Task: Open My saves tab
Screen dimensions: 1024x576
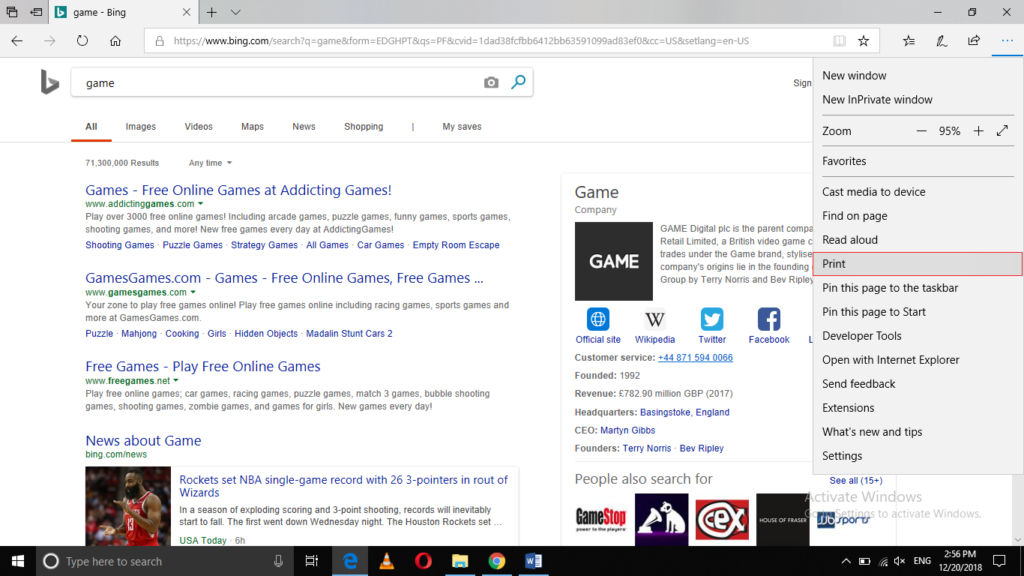Action: [462, 127]
